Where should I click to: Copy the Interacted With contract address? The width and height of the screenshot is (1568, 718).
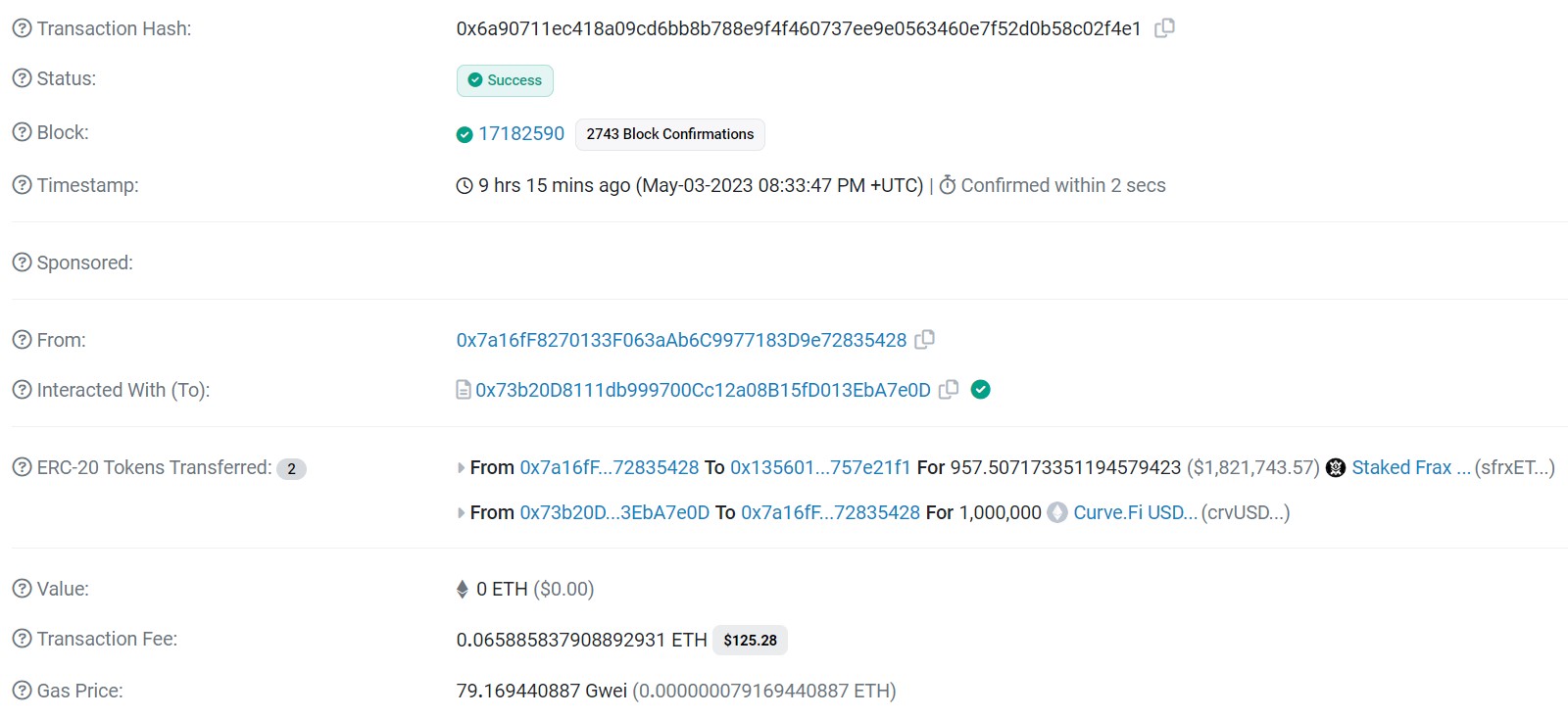[949, 389]
